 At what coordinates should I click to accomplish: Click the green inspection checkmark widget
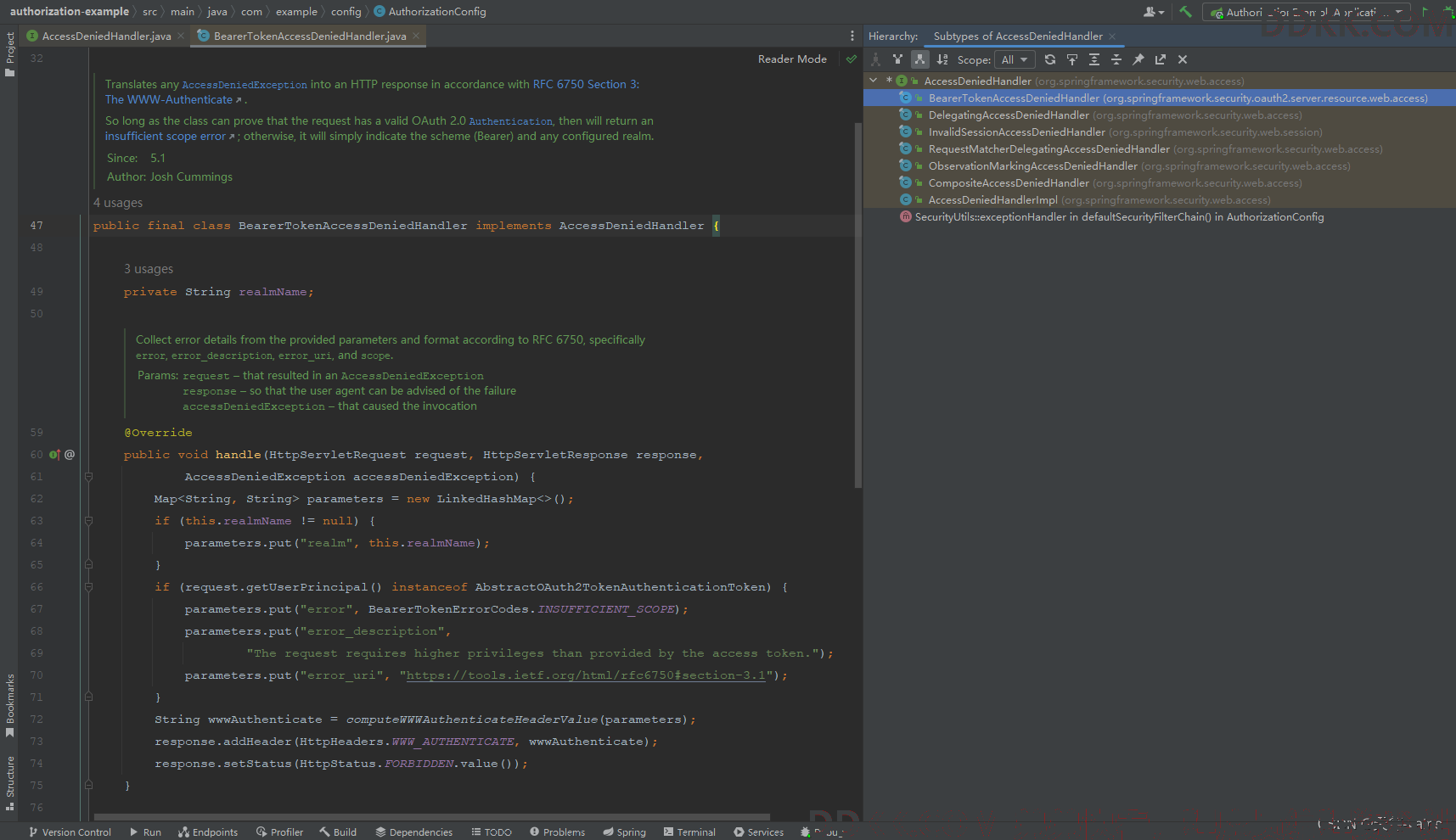852,59
